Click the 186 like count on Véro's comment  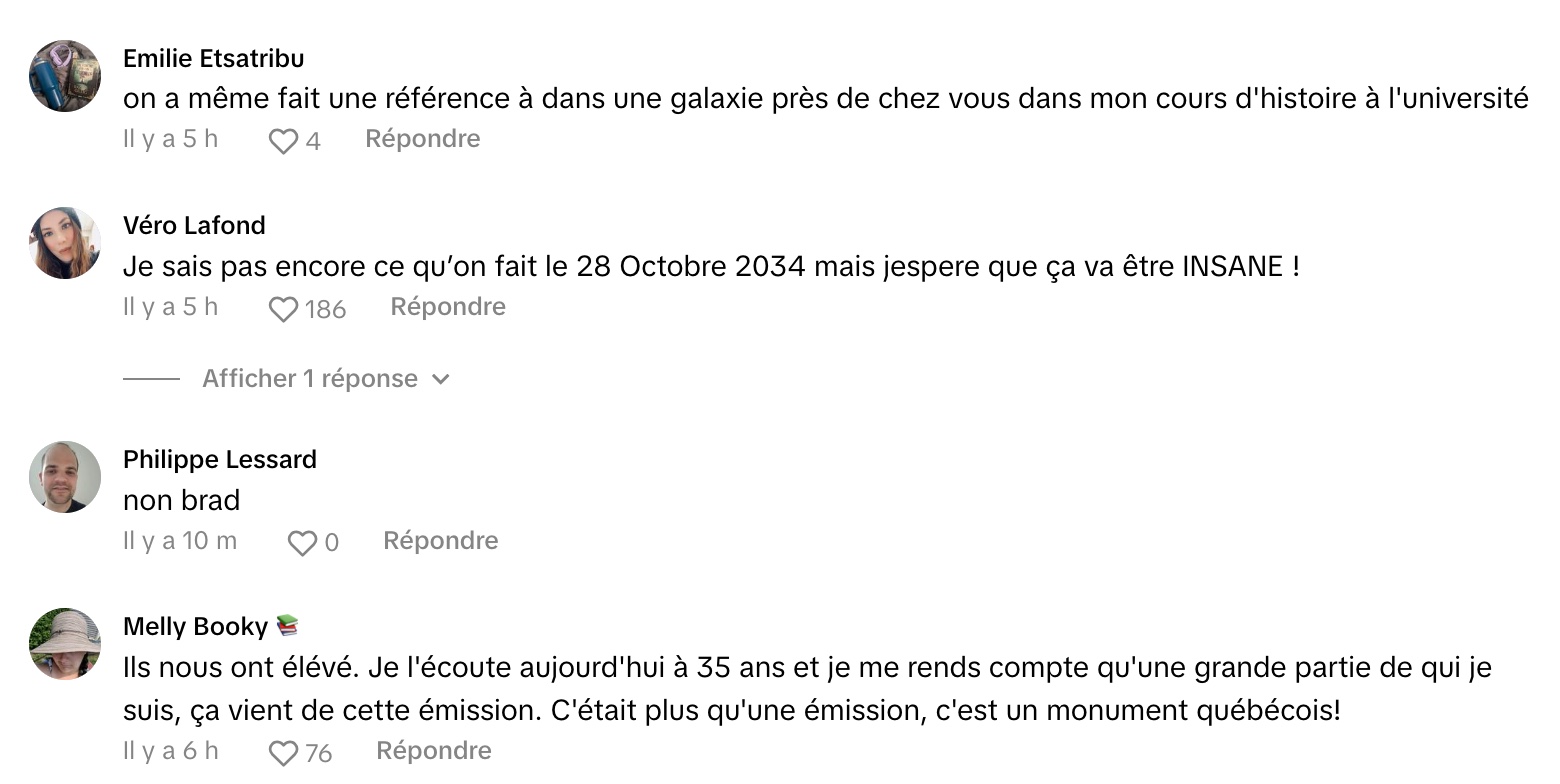(326, 310)
